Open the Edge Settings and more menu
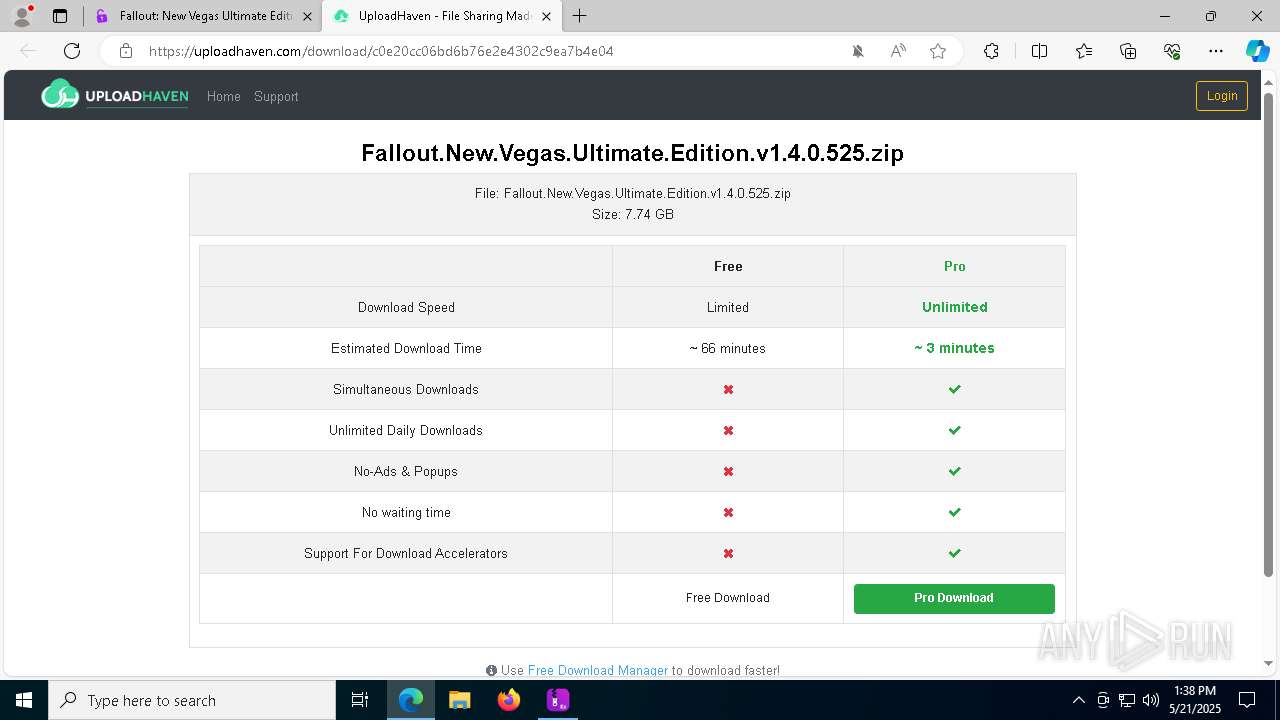1280x720 pixels. point(1216,51)
